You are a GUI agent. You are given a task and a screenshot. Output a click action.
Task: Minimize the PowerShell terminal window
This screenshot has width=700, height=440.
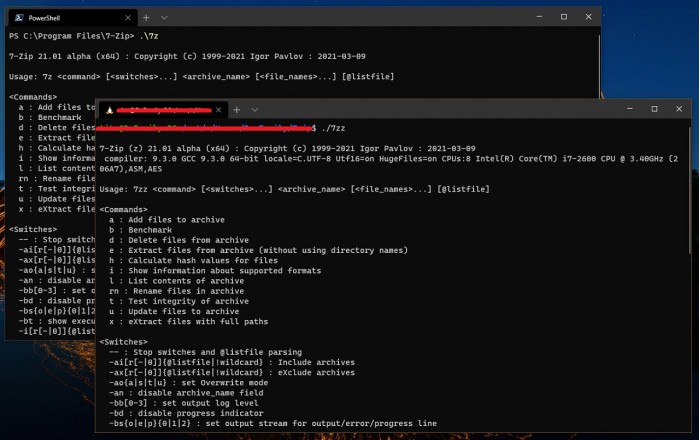pos(539,17)
